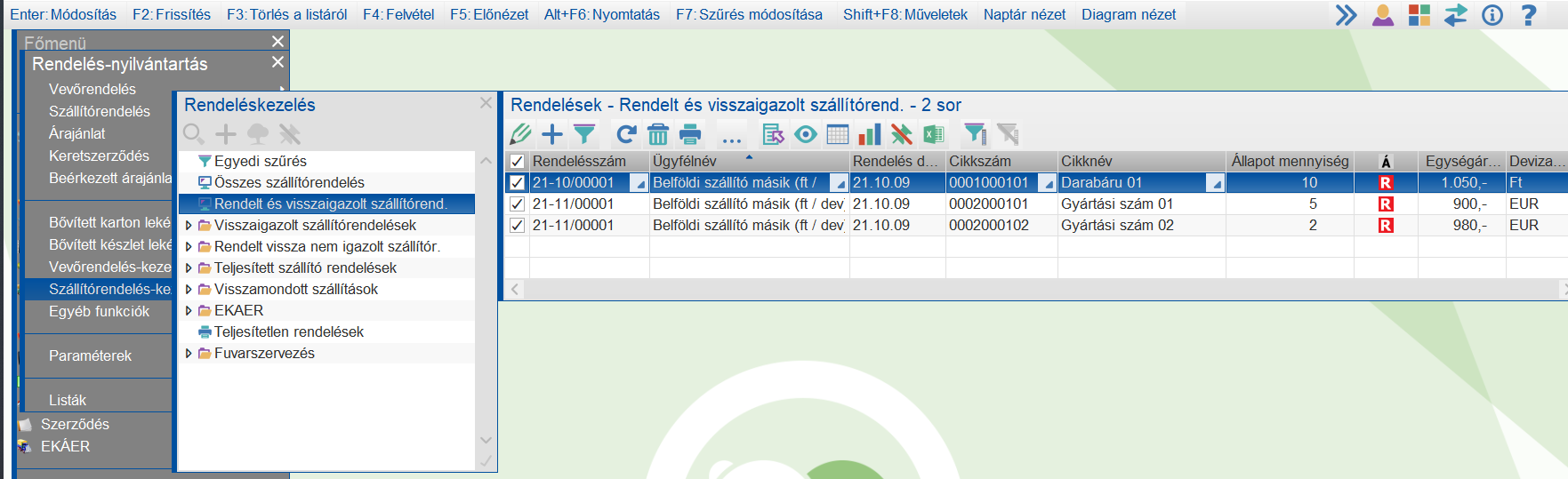Select Egyedi szűrés in the tree
Screen dimensions: 1568x479
click(x=261, y=161)
